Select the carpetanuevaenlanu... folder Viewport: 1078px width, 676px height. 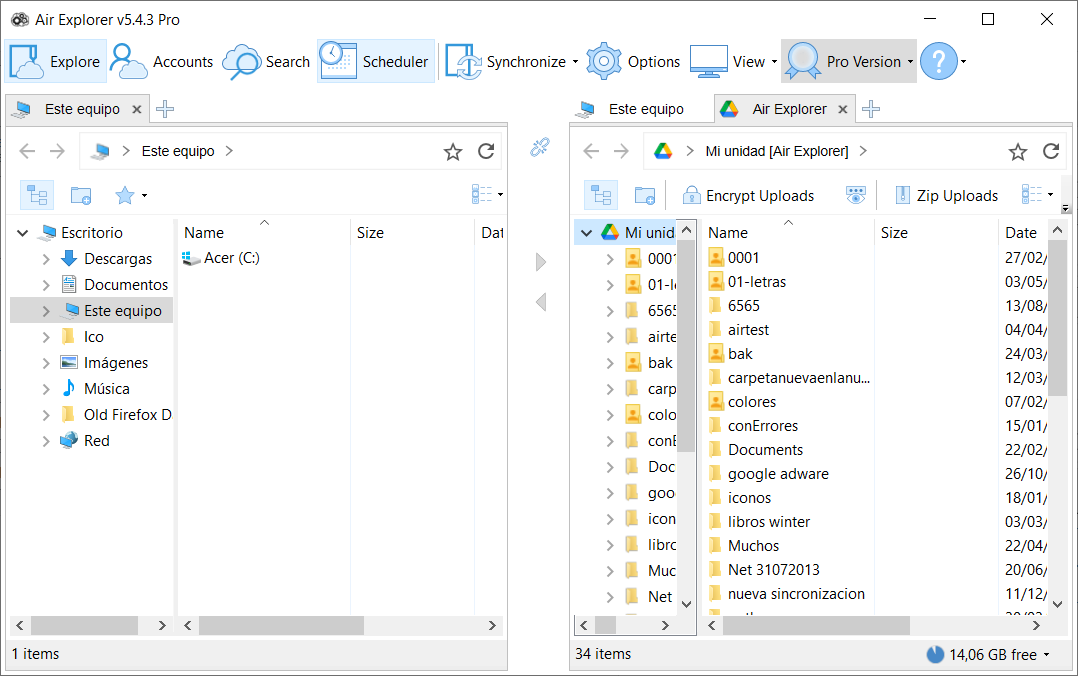(x=789, y=378)
